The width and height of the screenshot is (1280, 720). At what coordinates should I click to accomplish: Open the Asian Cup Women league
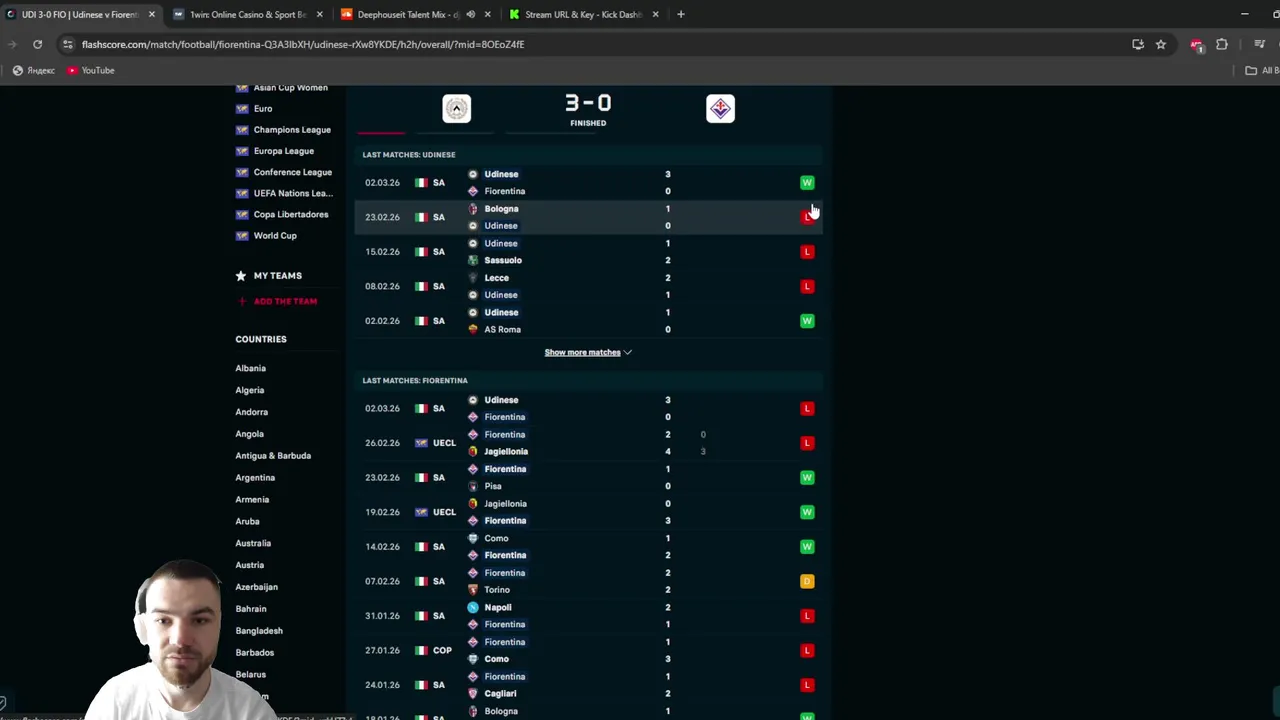290,88
